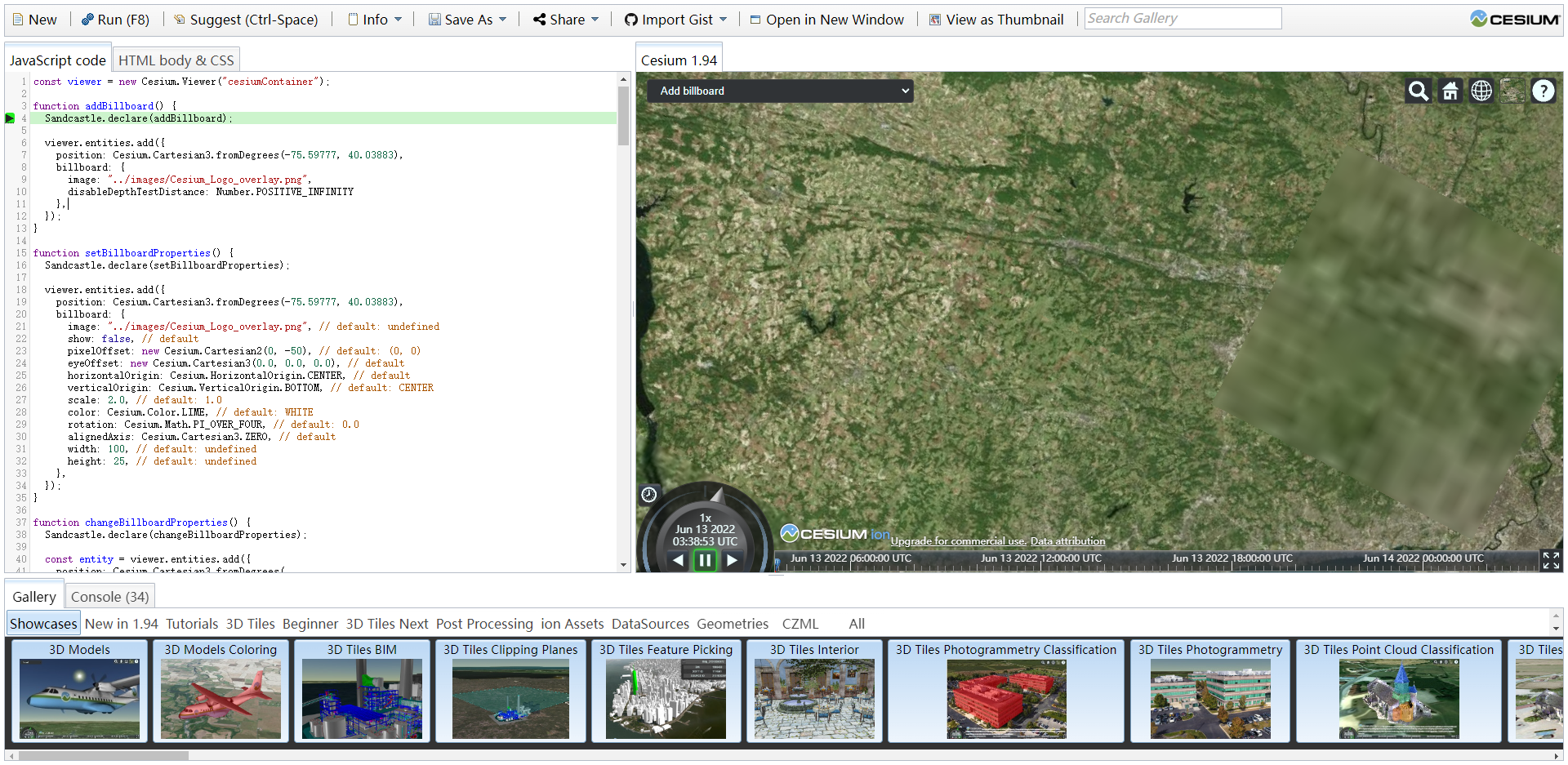This screenshot has height=765, width=1568.
Task: Click the clock reset icon near animation dial
Action: point(649,494)
